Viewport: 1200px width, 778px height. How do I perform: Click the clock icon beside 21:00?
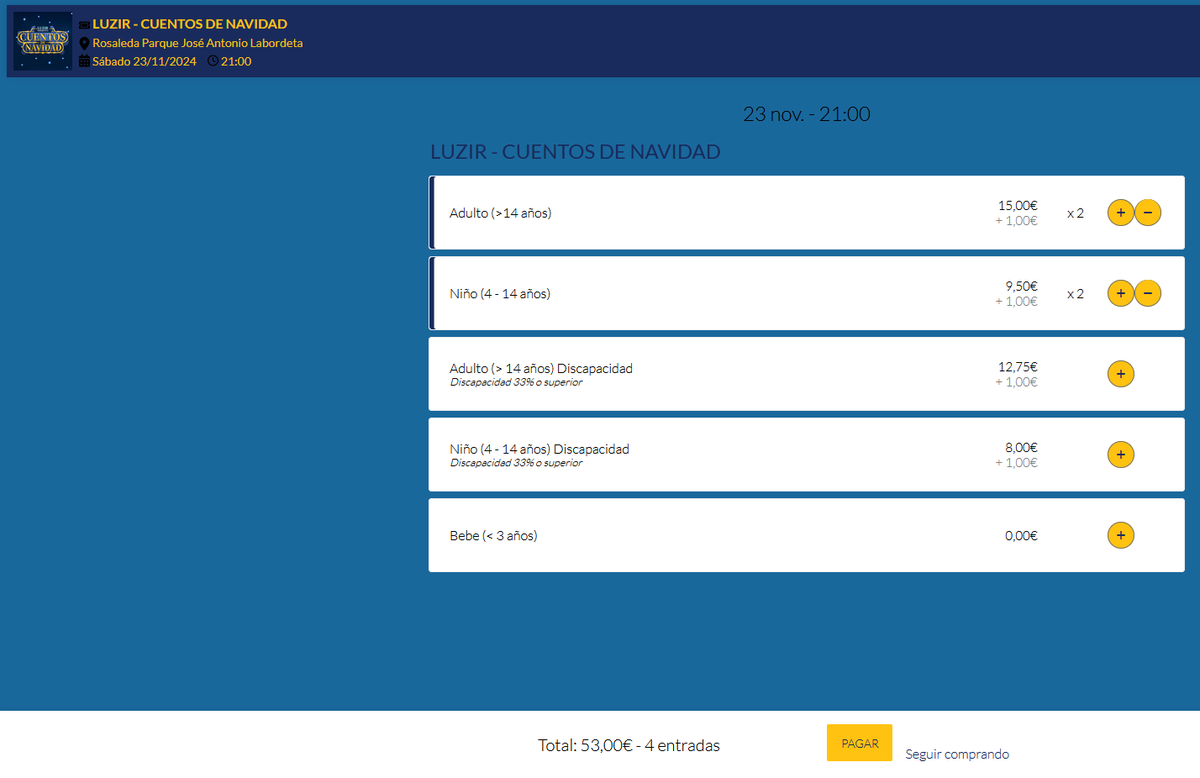(212, 61)
